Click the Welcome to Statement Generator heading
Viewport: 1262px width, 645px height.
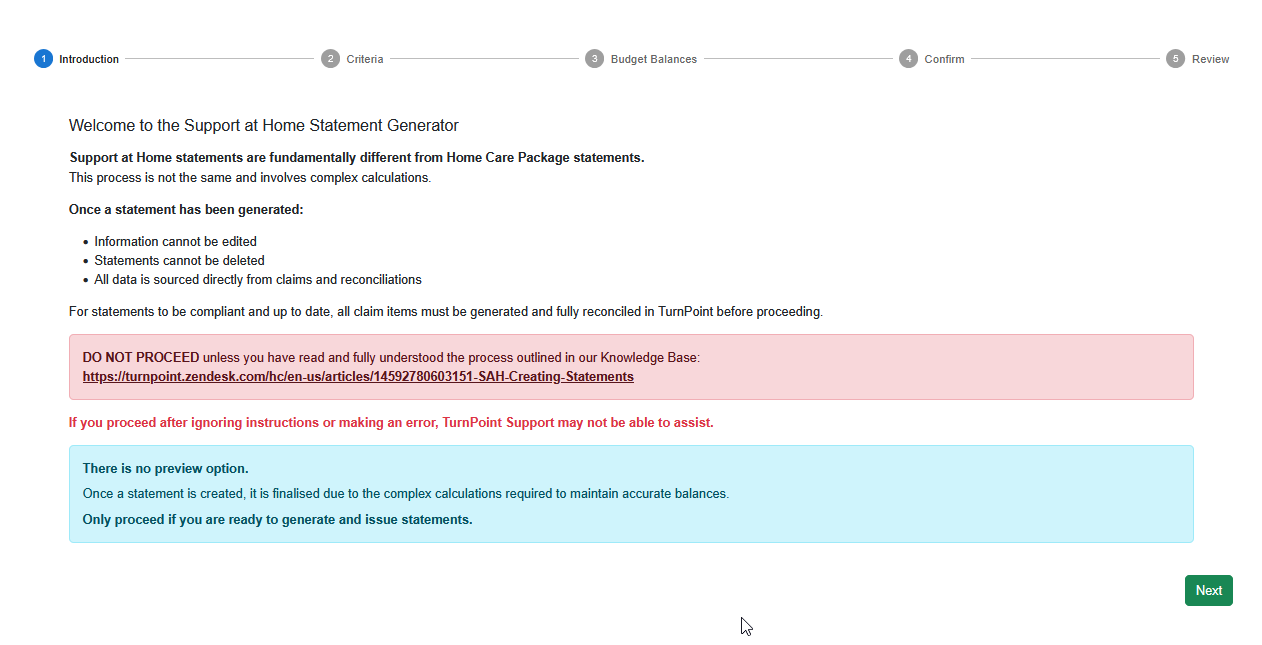coord(264,126)
